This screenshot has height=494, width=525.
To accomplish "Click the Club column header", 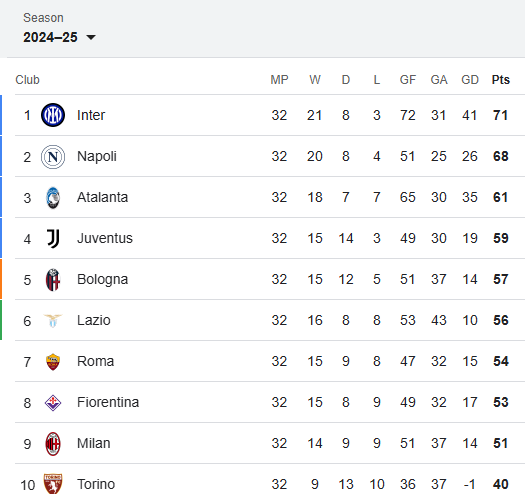I will [27, 80].
